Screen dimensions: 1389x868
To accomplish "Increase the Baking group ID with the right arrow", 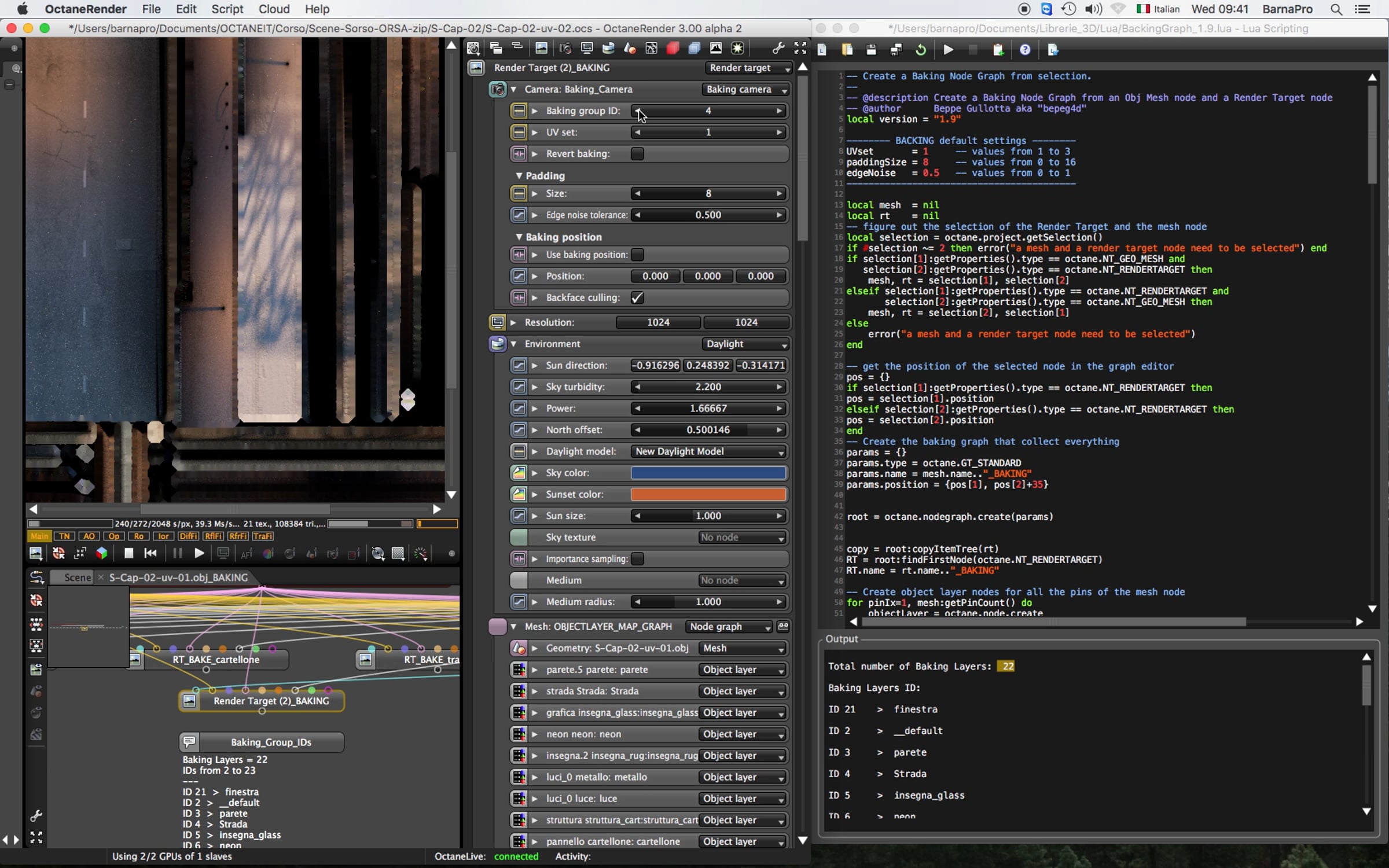I will click(x=780, y=111).
